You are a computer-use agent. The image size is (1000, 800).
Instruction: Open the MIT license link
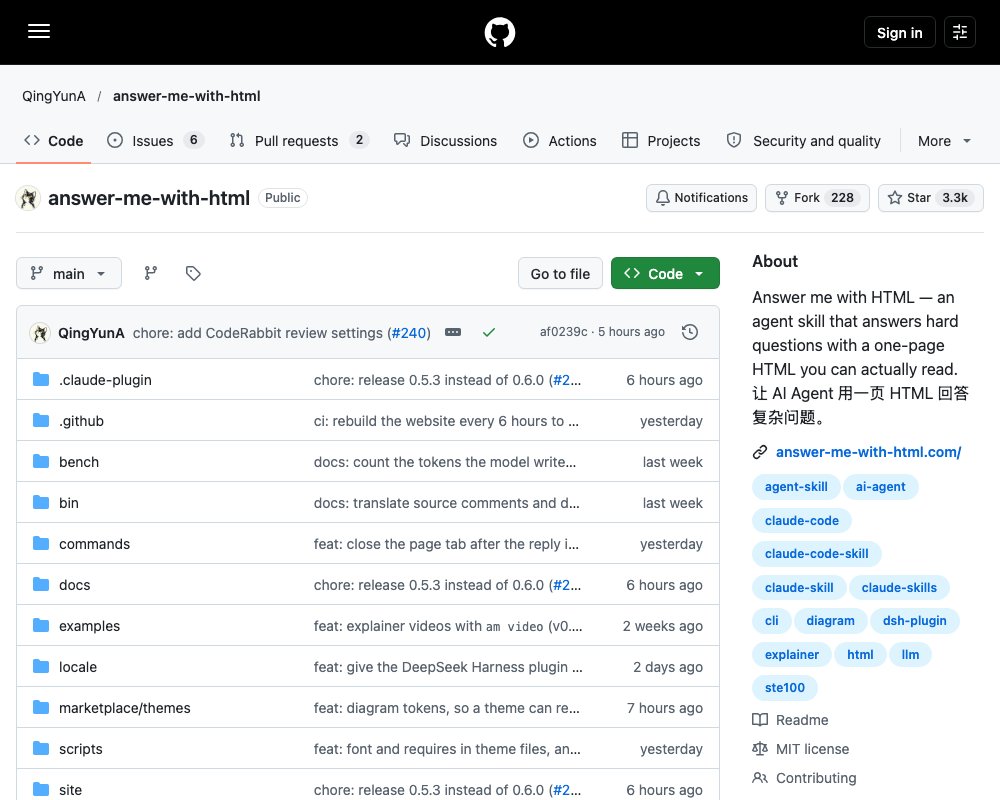click(812, 749)
